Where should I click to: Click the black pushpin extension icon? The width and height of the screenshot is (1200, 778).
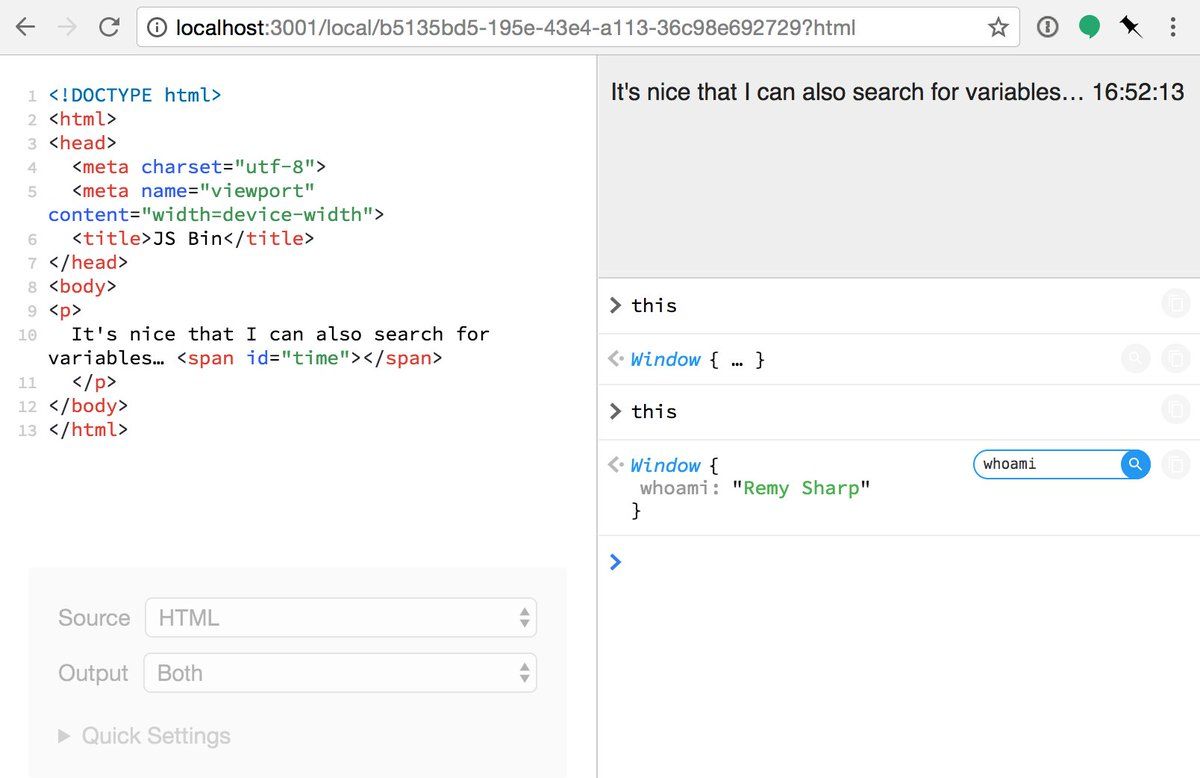[x=1131, y=28]
